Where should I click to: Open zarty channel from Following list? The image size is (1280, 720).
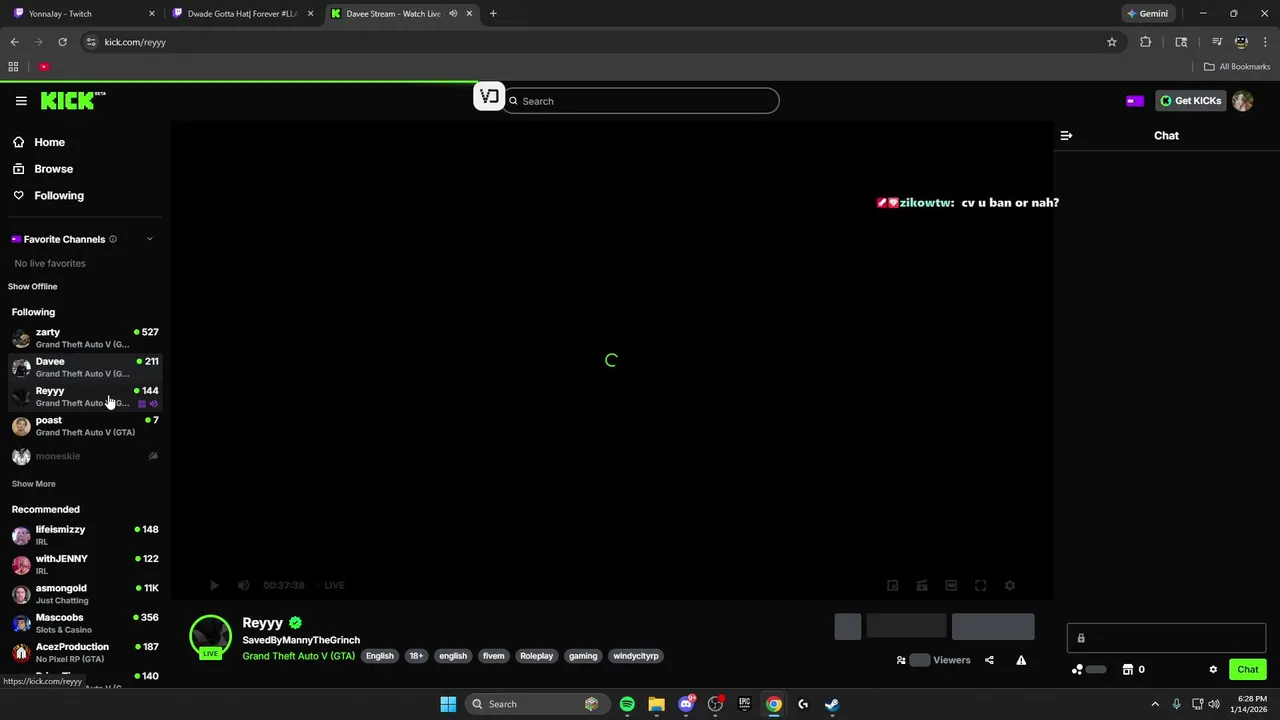coord(85,338)
